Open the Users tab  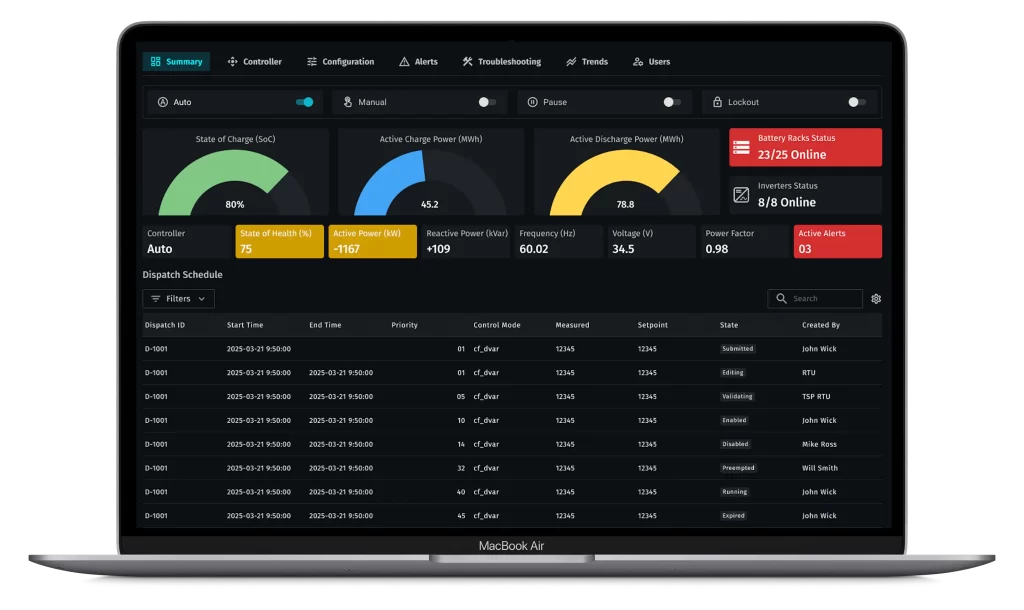click(x=651, y=61)
